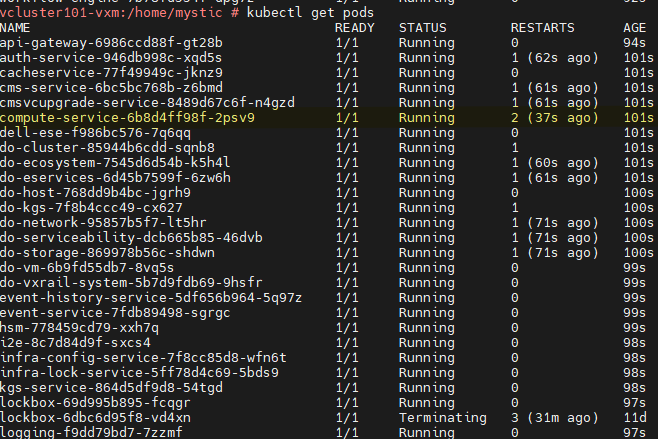Click pod name lockbox-69d995b895-fcqgr

(95, 402)
